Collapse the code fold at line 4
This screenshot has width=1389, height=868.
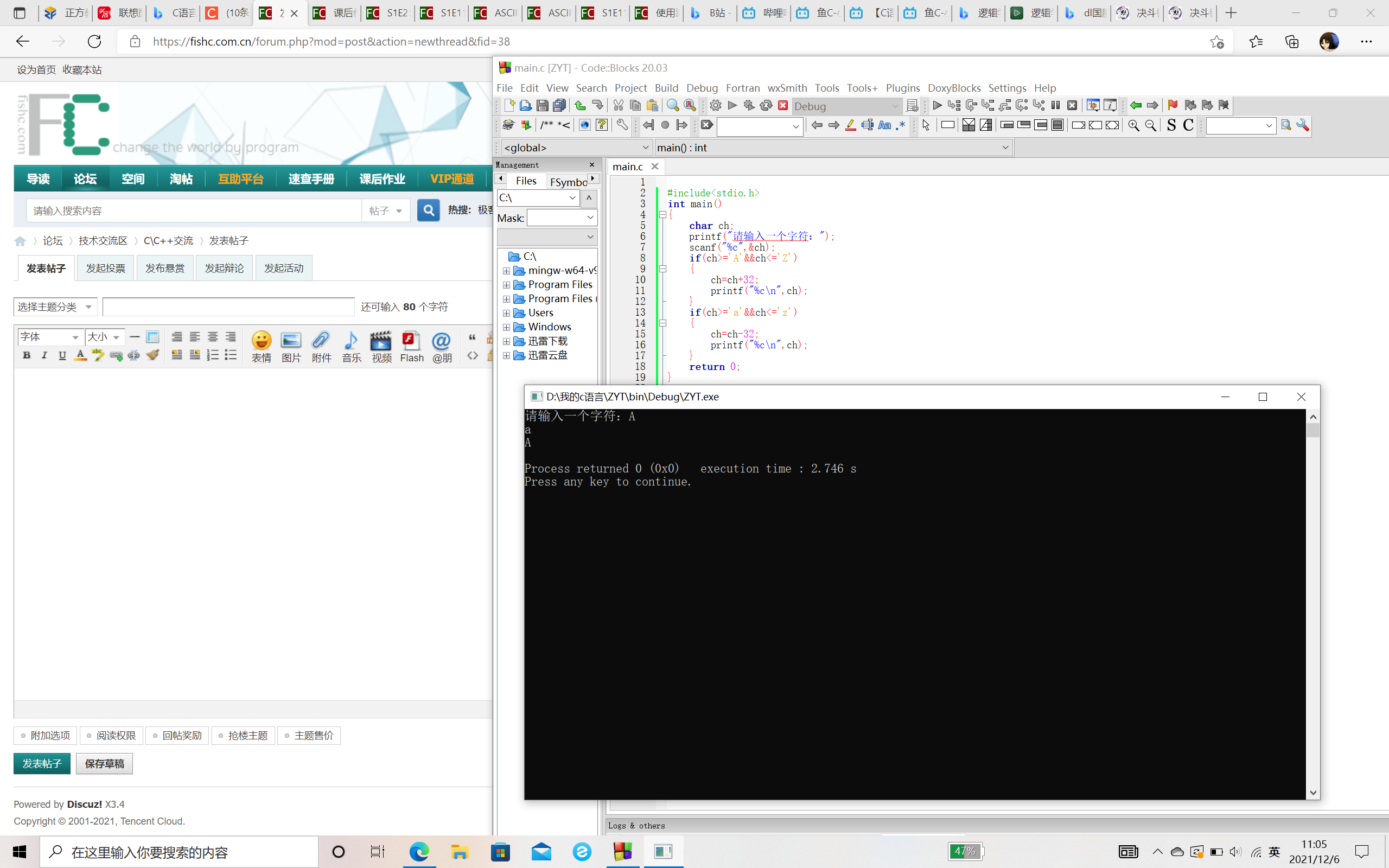coord(662,215)
